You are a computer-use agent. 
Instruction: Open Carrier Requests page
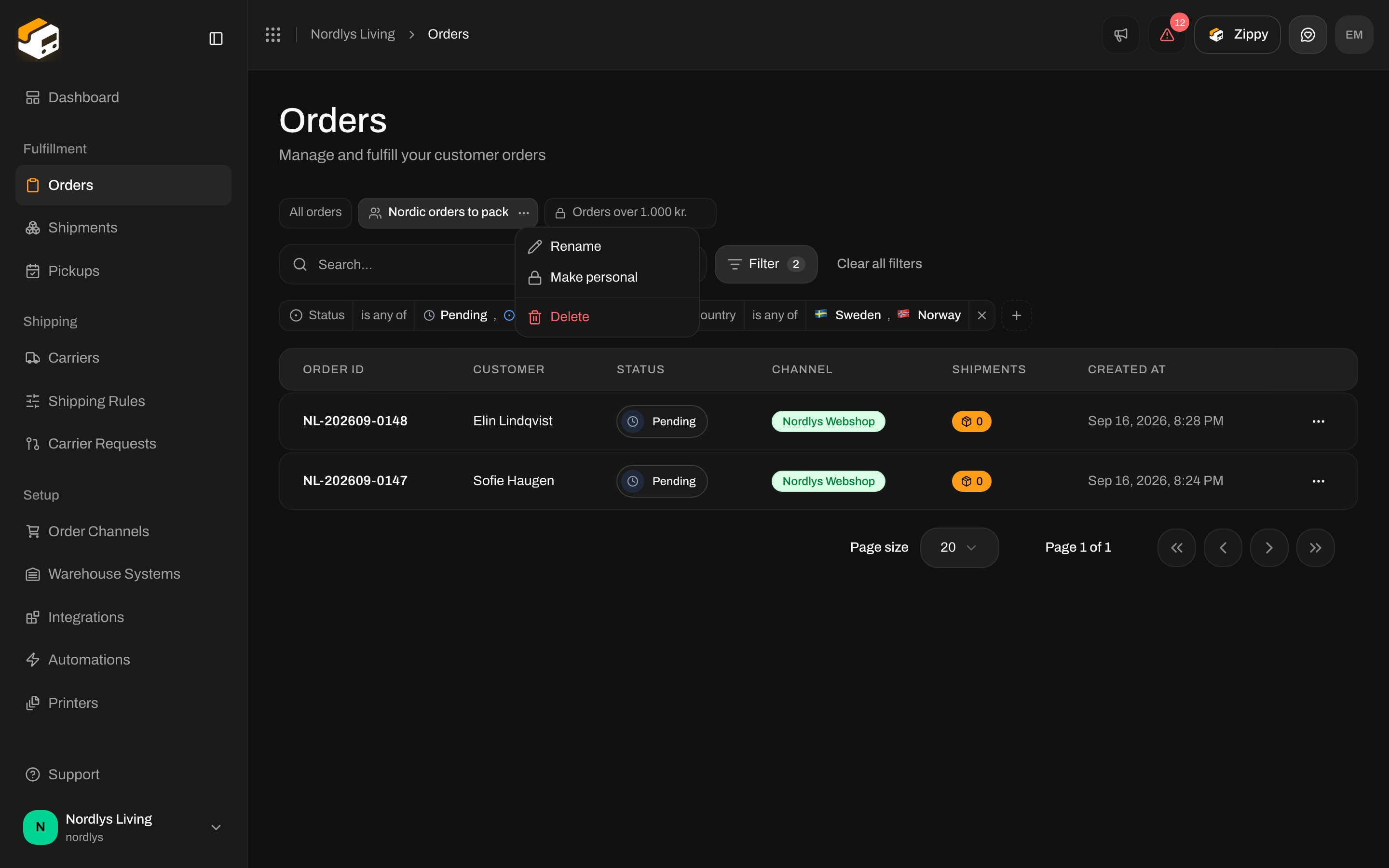123,444
